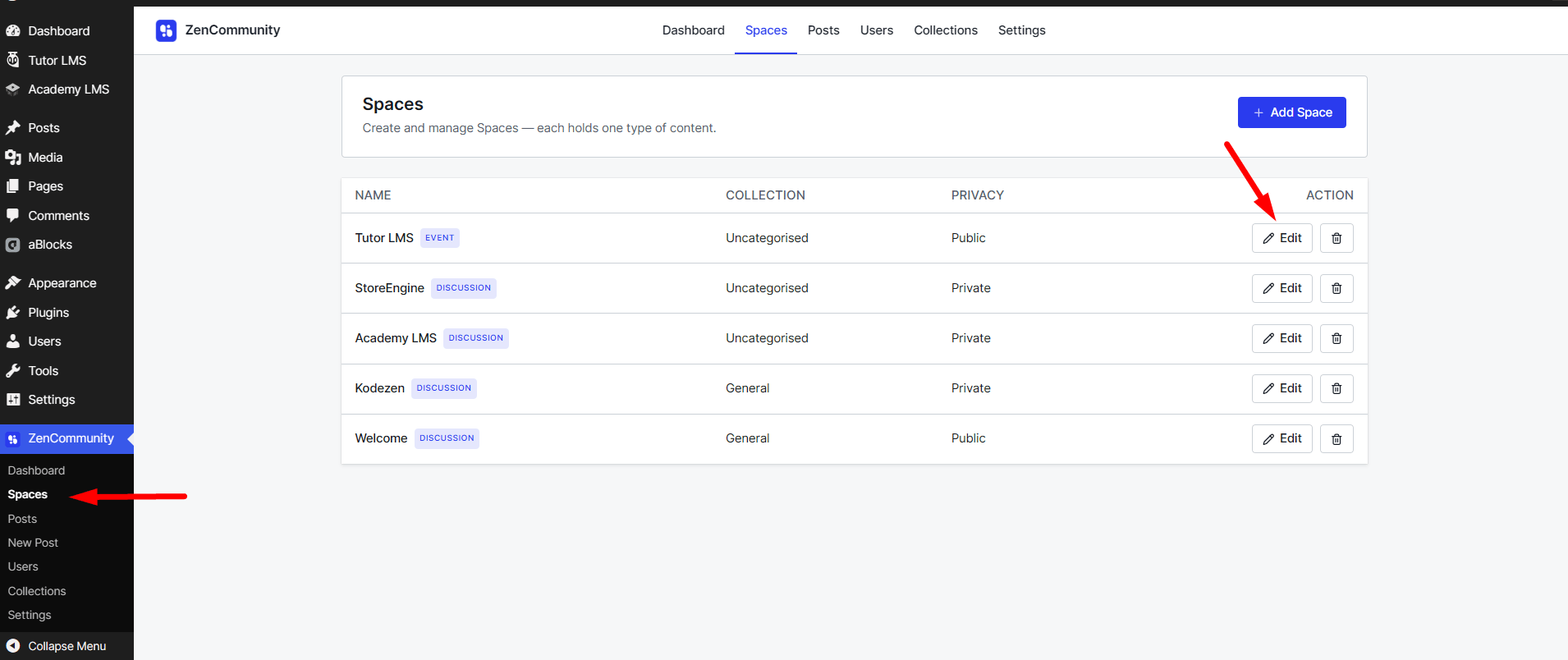The height and width of the screenshot is (660, 1568).
Task: Click the EVENT badge beside Tutor LMS
Action: point(440,238)
